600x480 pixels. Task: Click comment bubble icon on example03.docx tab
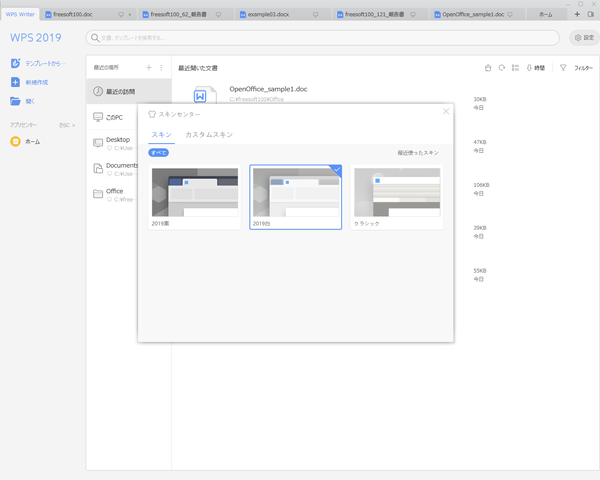316,15
